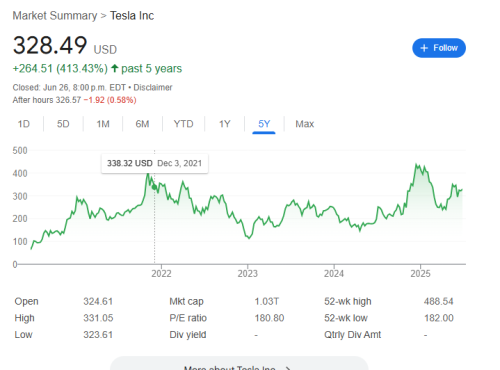Select the active 5Y range tab
Image resolution: width=500 pixels, height=370 pixels.
[264, 124]
